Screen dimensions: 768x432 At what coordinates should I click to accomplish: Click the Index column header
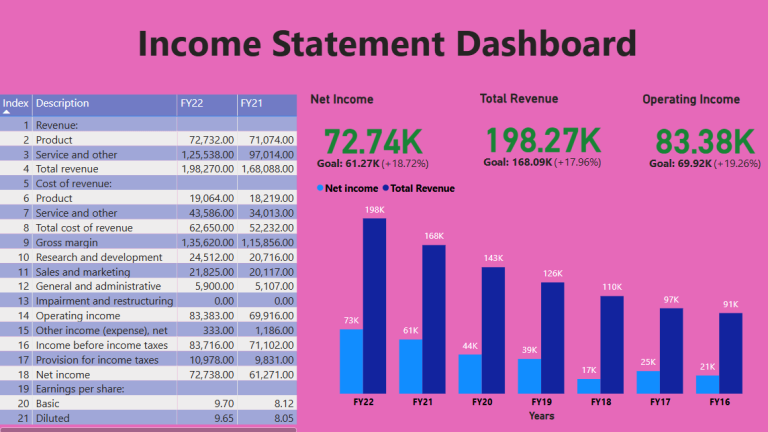15,102
